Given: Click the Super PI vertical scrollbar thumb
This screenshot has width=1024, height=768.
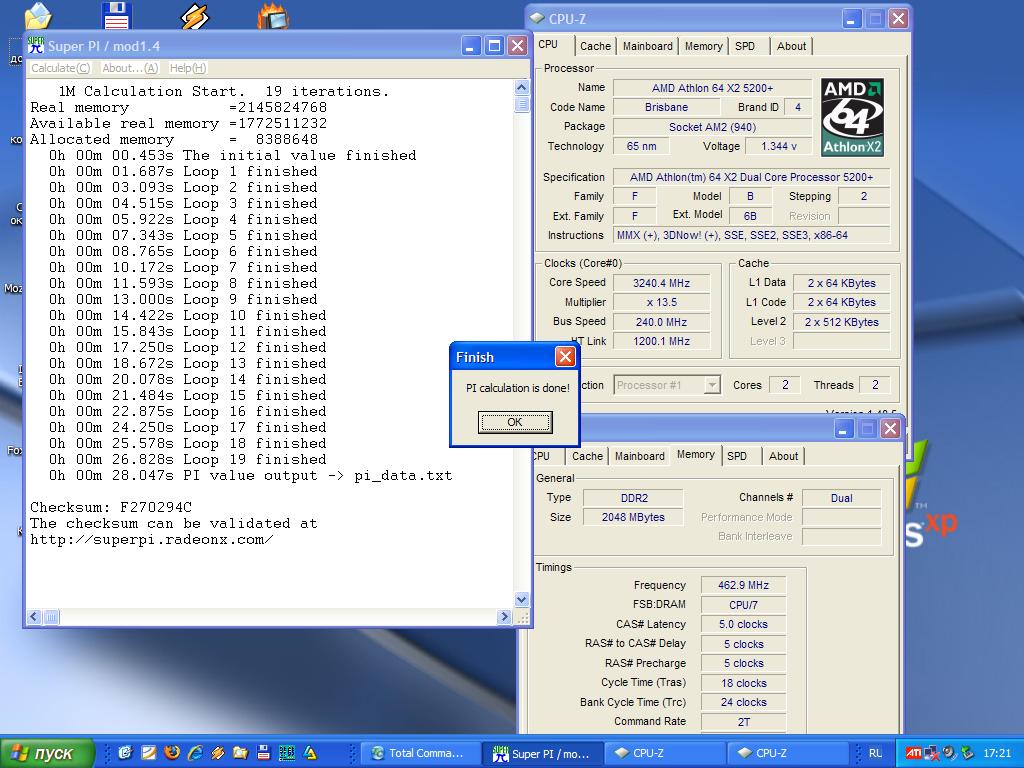Looking at the screenshot, I should tap(521, 104).
